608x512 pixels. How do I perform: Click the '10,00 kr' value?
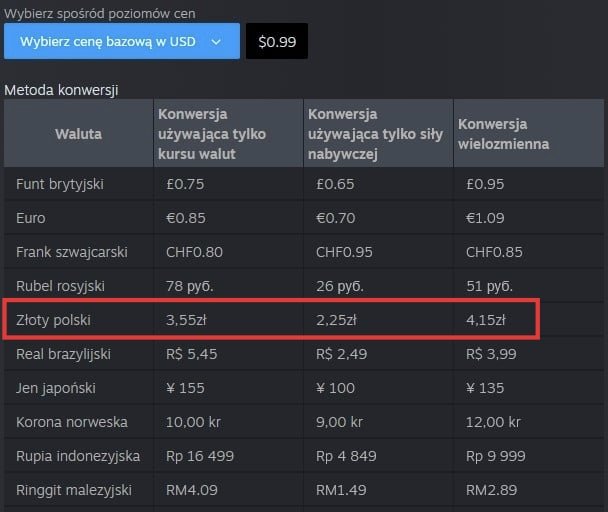(x=193, y=422)
